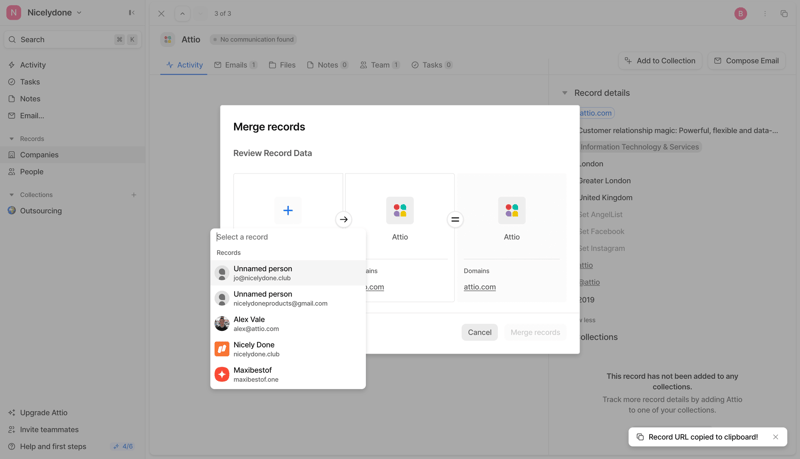Click the copy window icon at top right
Image resolution: width=800 pixels, height=459 pixels.
pyautogui.click(x=784, y=14)
